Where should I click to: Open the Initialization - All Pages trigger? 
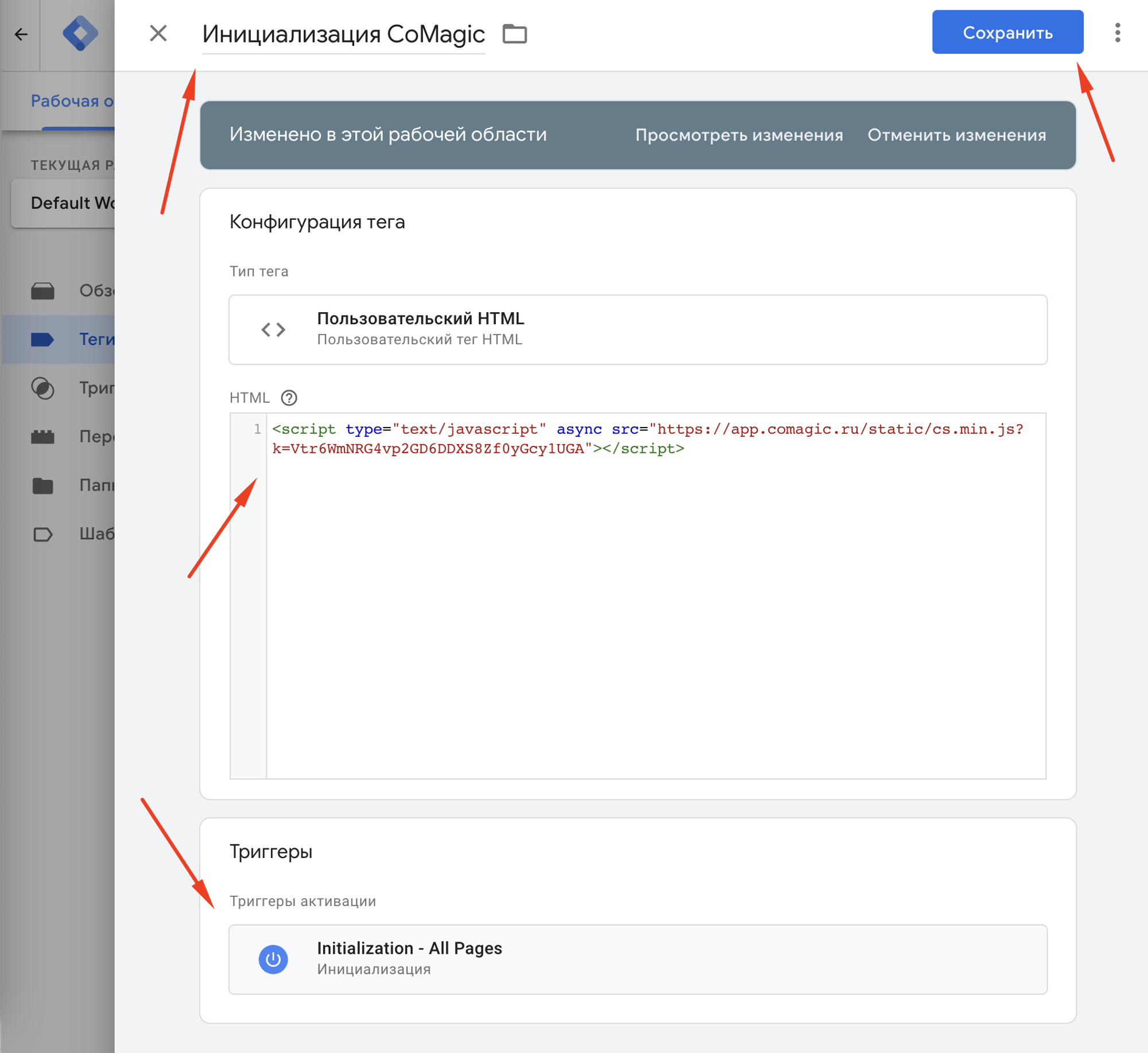[638, 959]
